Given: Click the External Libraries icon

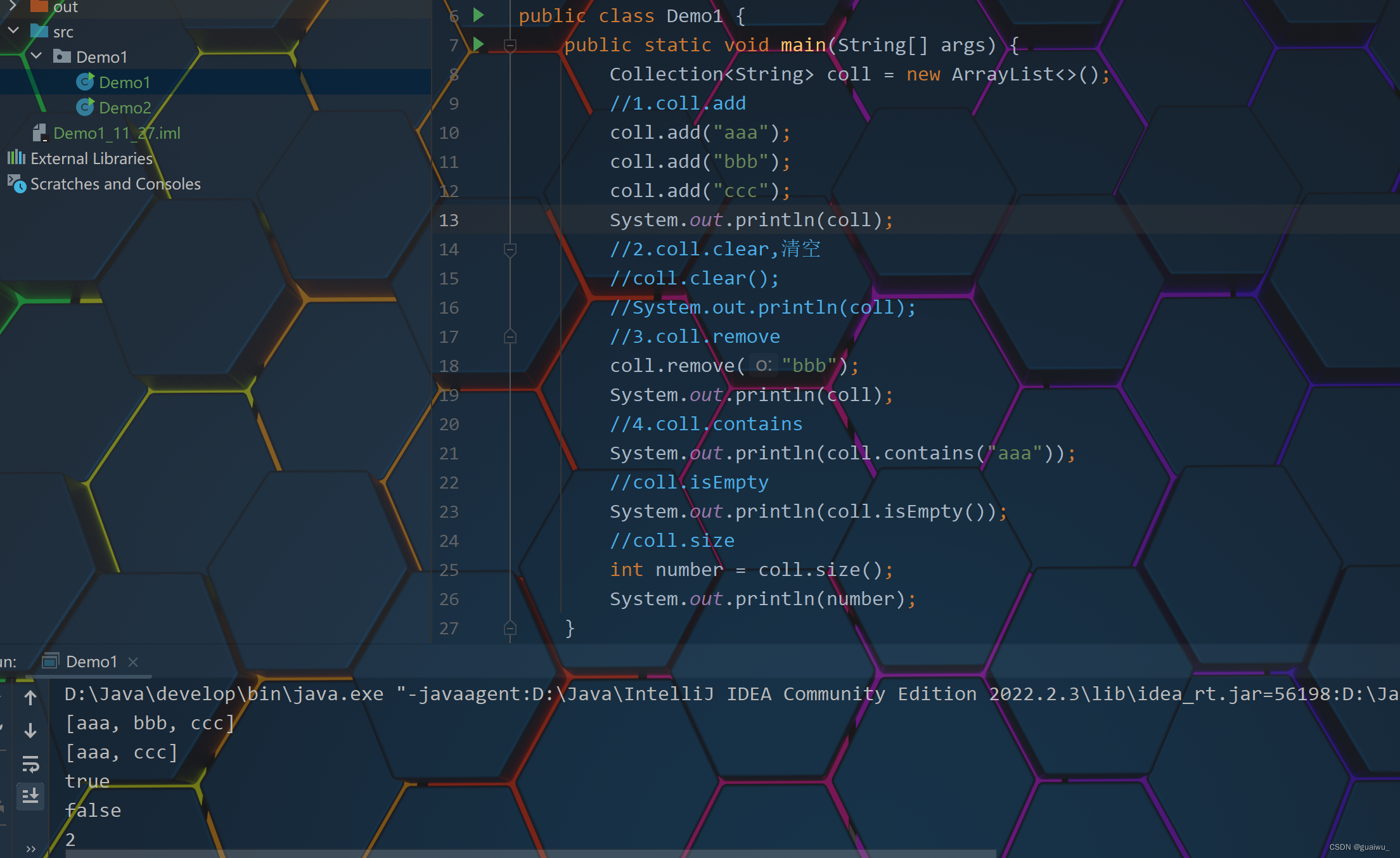Looking at the screenshot, I should [x=16, y=158].
